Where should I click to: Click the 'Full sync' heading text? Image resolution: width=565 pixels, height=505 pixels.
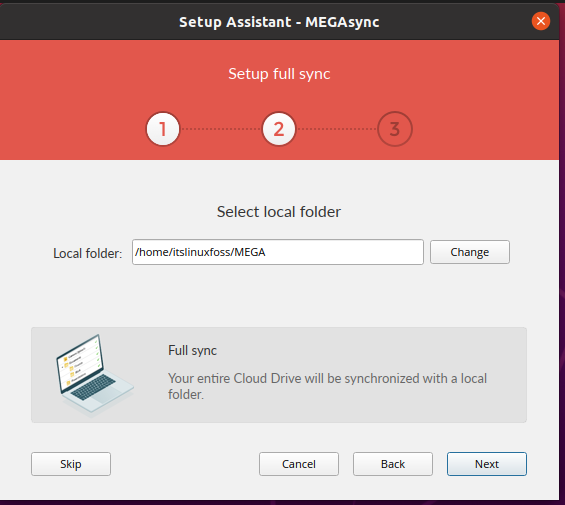click(x=192, y=351)
